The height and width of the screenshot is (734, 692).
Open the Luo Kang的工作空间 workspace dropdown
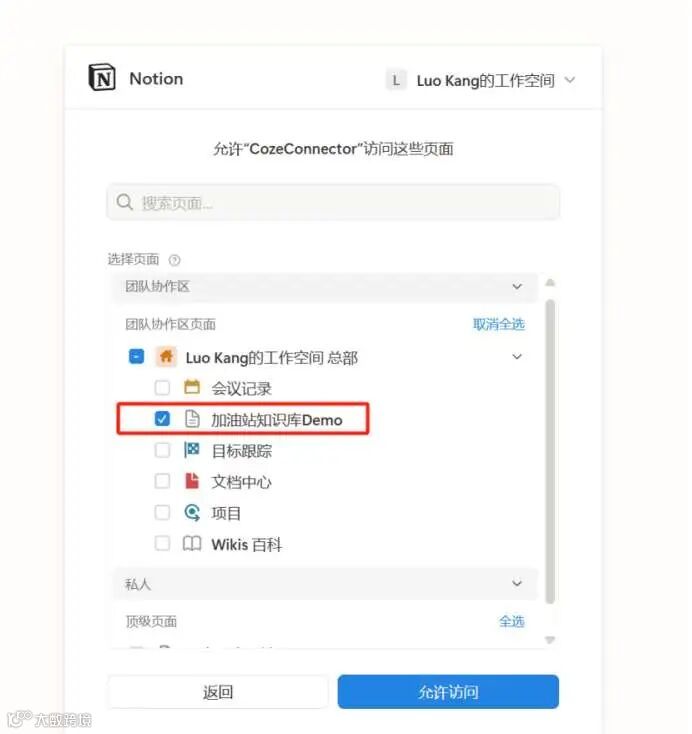480,81
